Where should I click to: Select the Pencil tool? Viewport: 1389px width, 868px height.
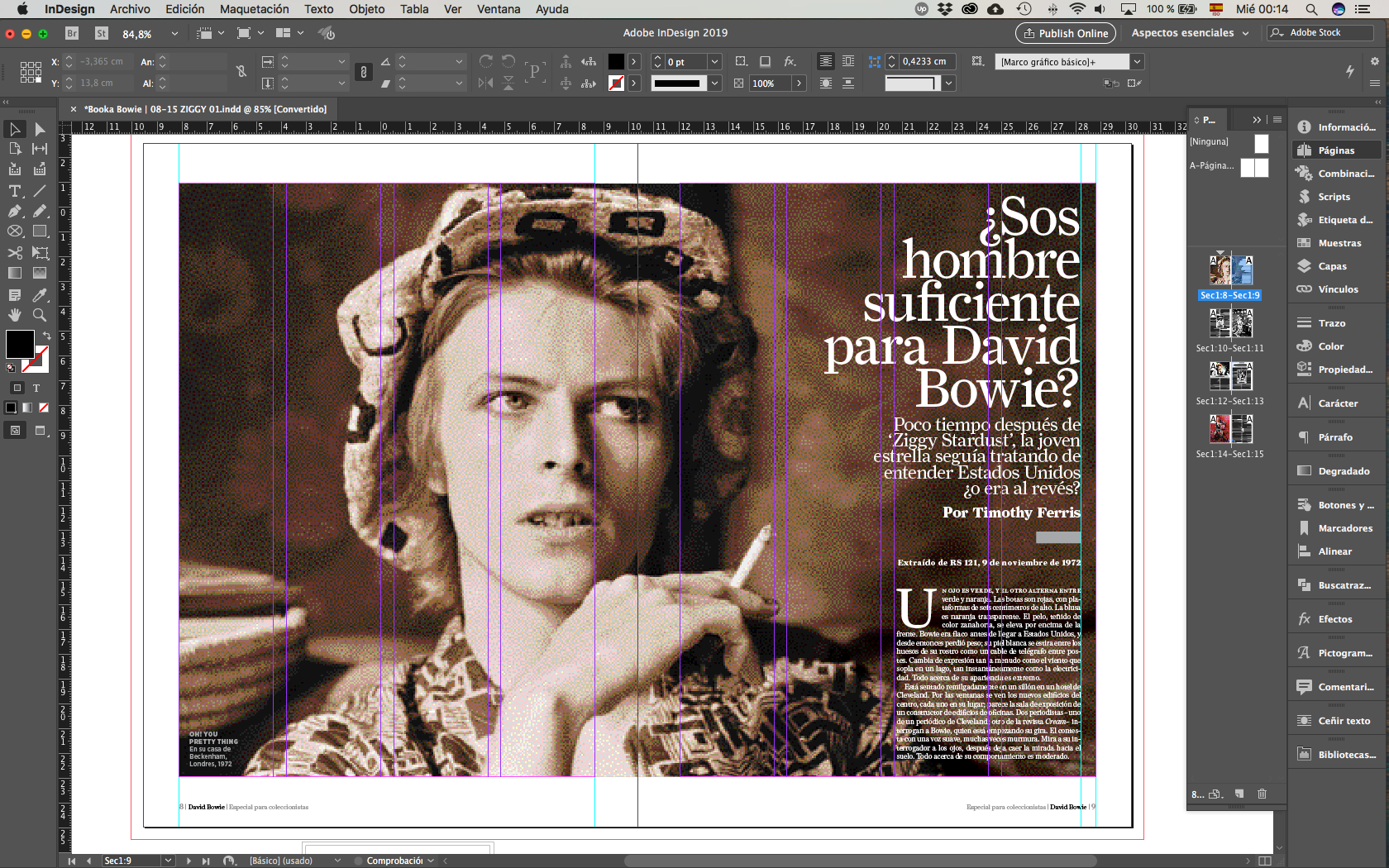[x=40, y=211]
